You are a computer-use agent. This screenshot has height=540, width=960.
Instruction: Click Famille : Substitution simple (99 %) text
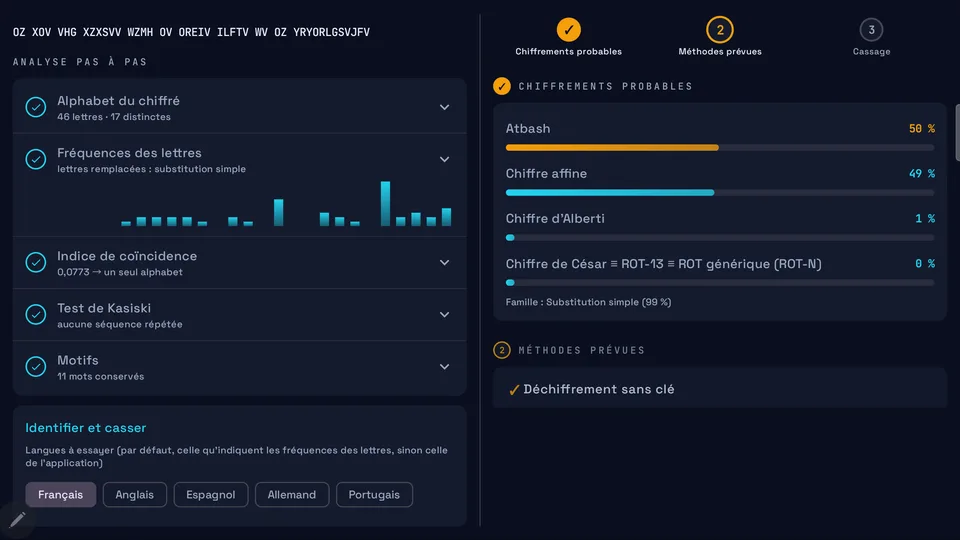[x=588, y=302]
